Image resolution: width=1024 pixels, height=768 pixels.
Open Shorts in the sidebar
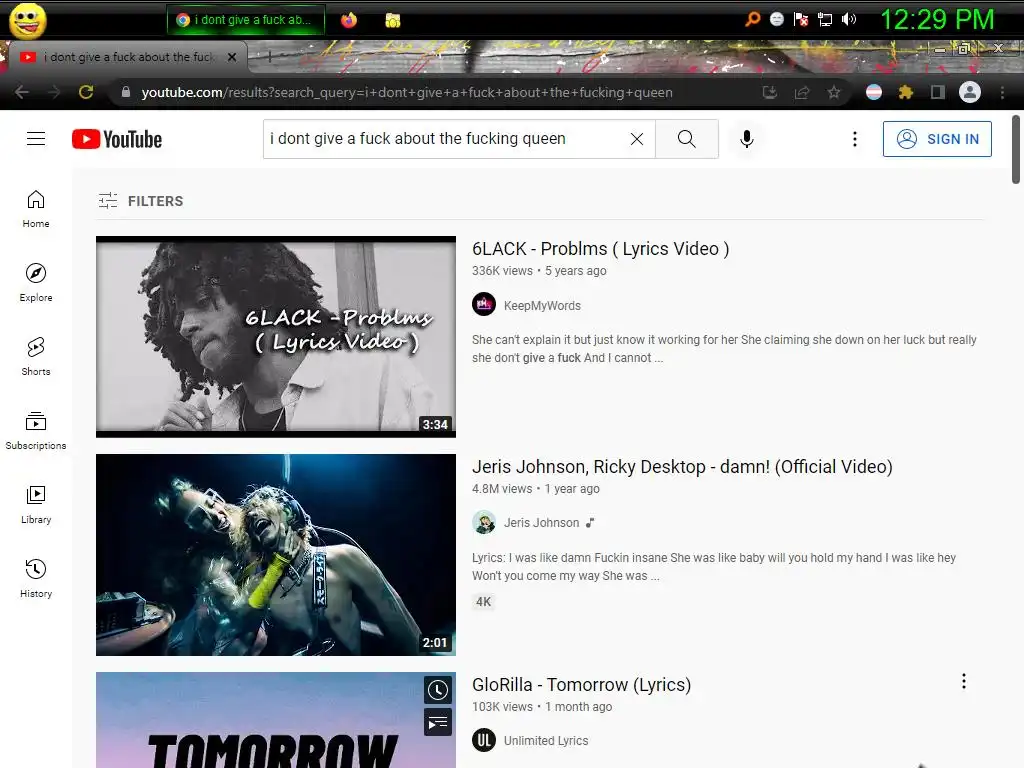pyautogui.click(x=36, y=357)
